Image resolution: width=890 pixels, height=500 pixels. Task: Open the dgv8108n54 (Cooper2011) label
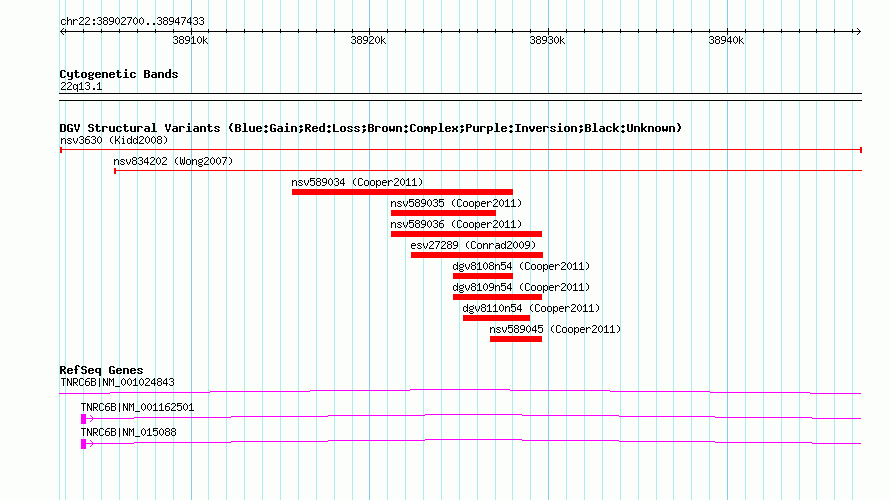(521, 266)
